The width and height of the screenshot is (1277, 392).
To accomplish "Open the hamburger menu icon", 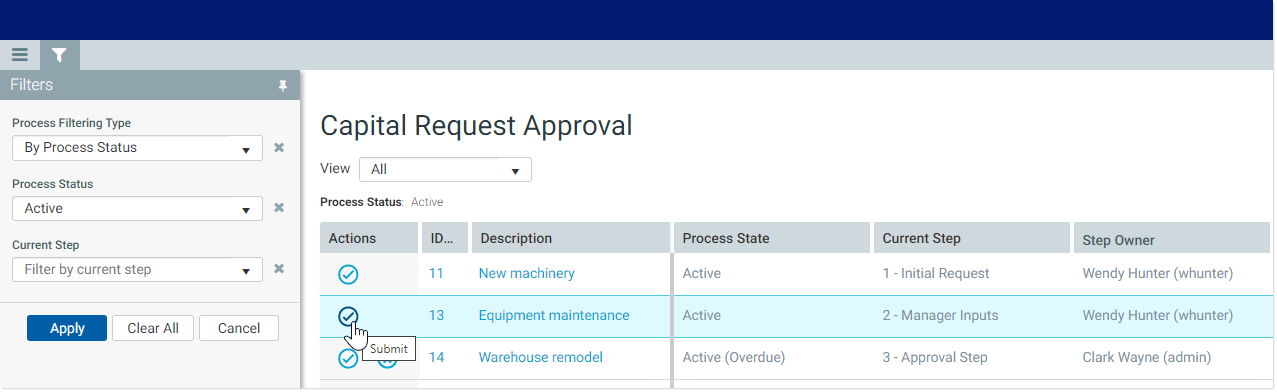I will tap(20, 55).
